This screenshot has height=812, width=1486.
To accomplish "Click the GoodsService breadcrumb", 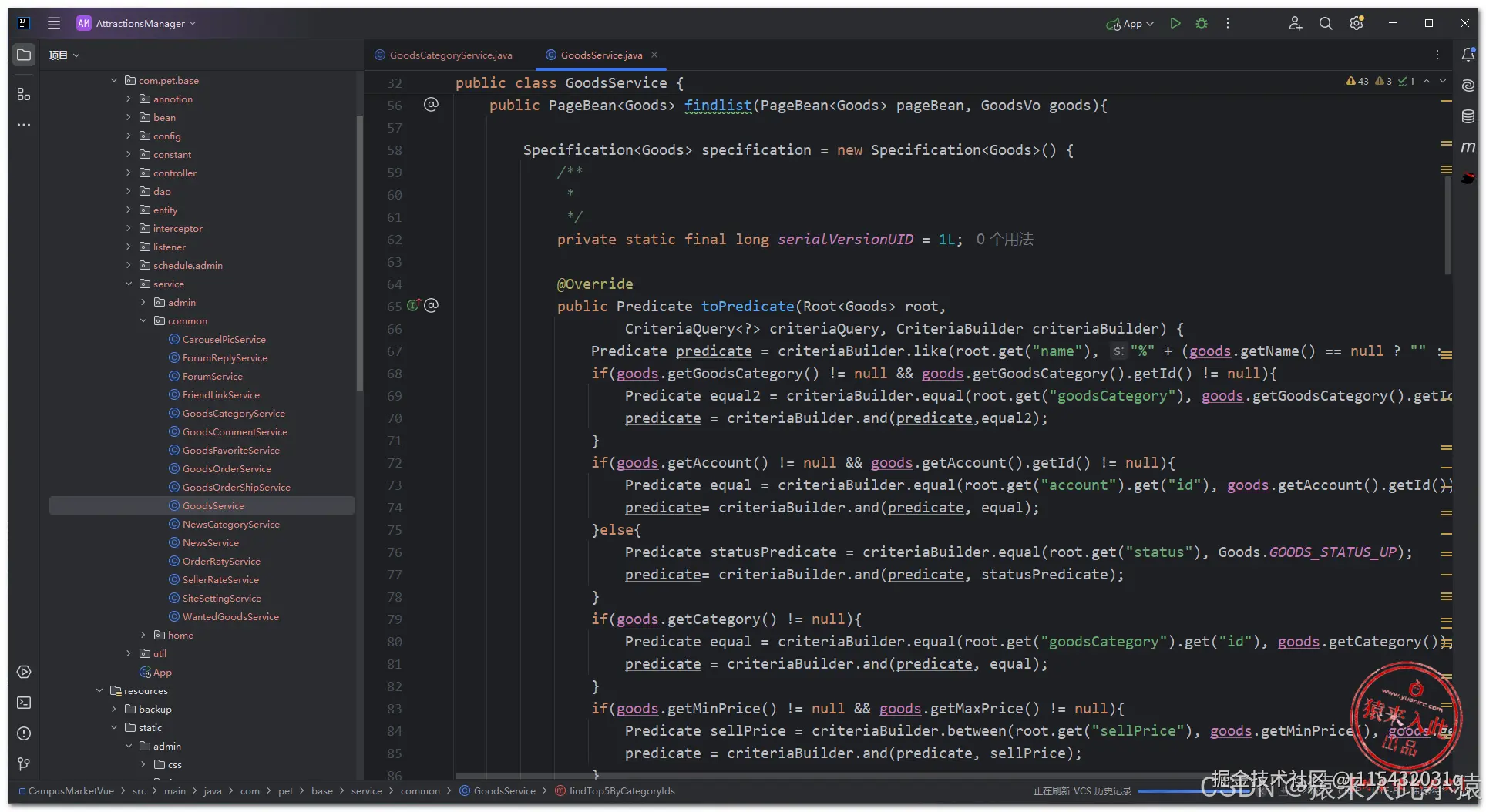I will tap(497, 790).
